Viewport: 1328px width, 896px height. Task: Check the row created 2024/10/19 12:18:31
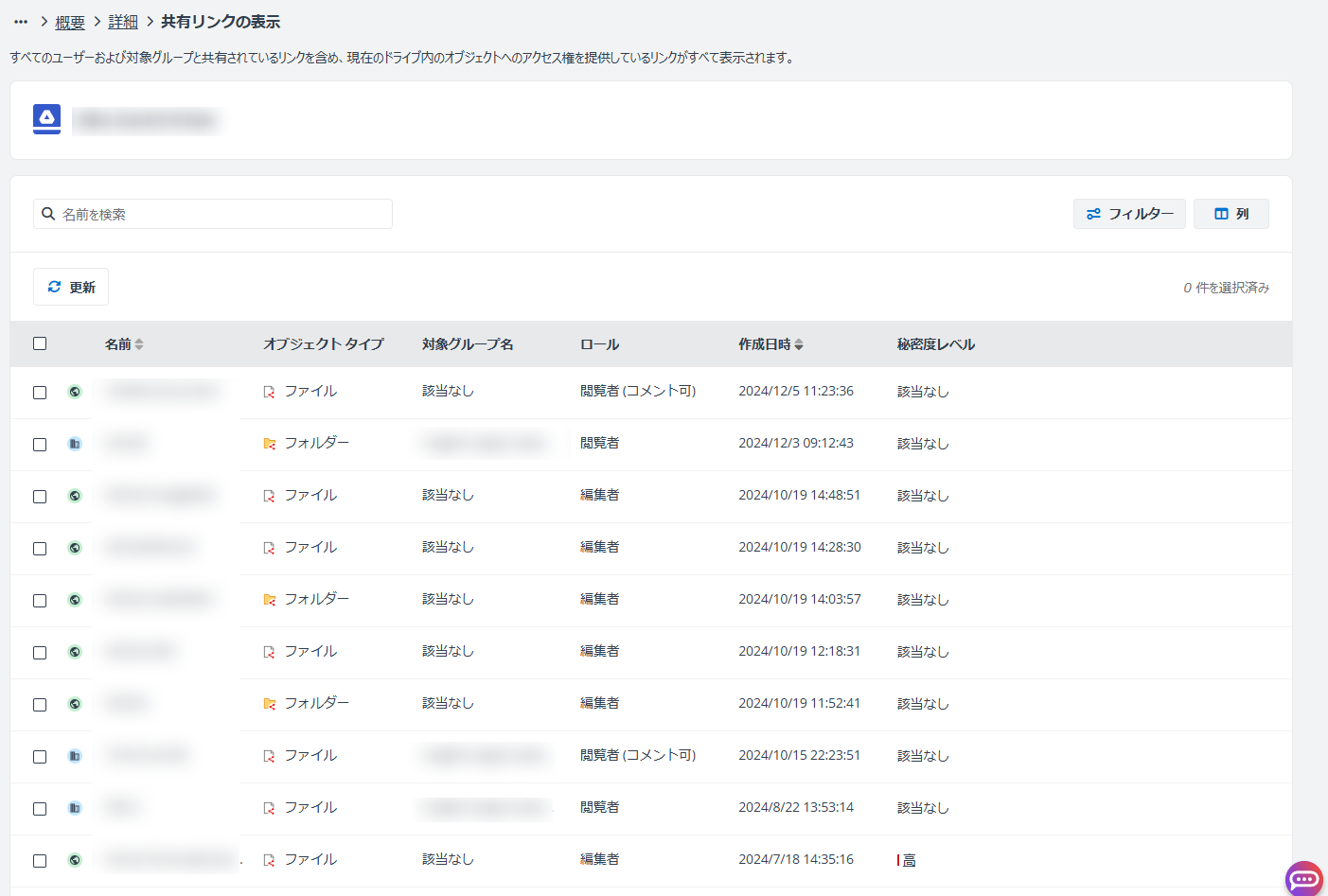coord(40,653)
